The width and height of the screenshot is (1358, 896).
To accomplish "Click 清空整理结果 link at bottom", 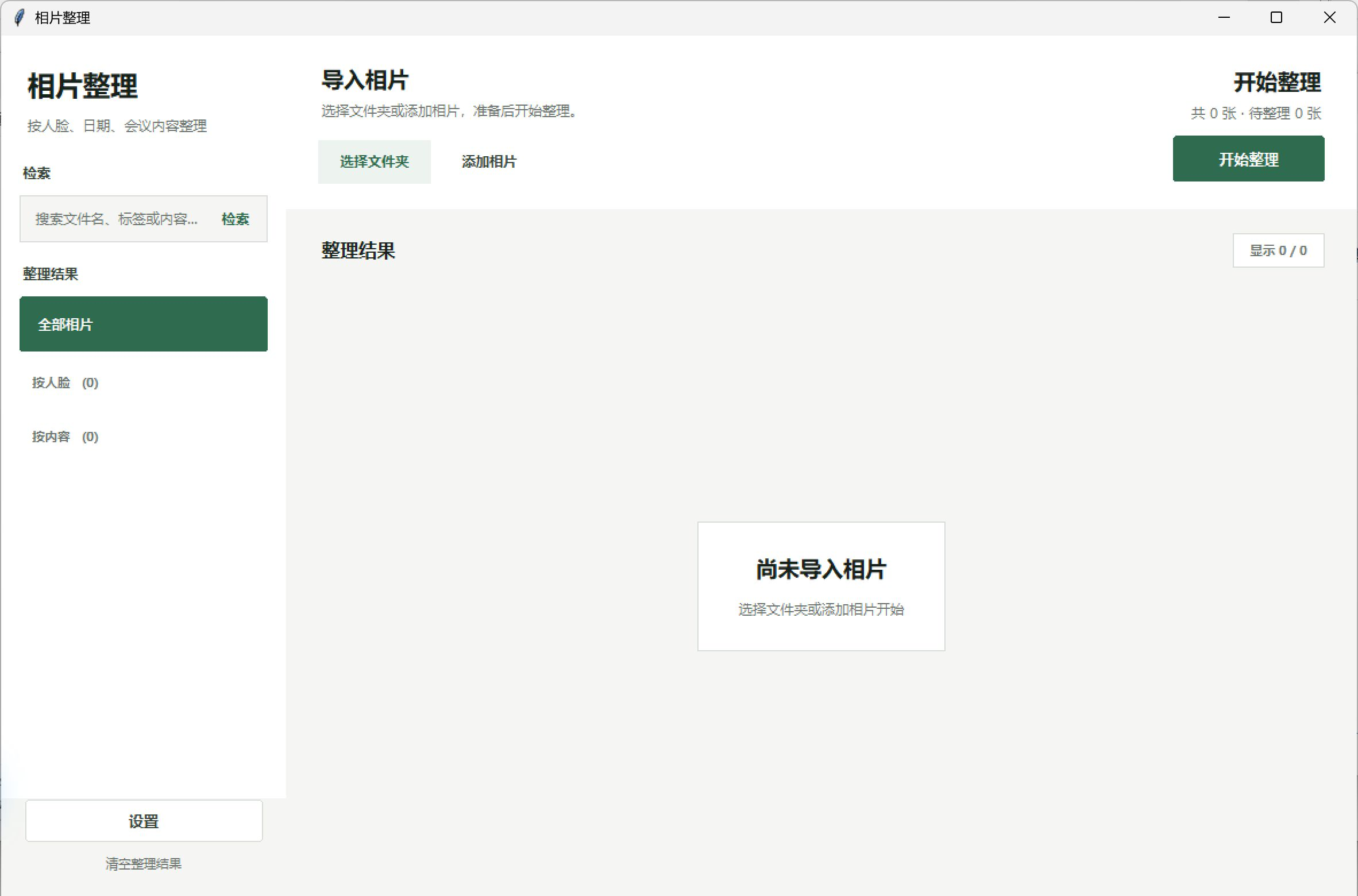I will [144, 864].
